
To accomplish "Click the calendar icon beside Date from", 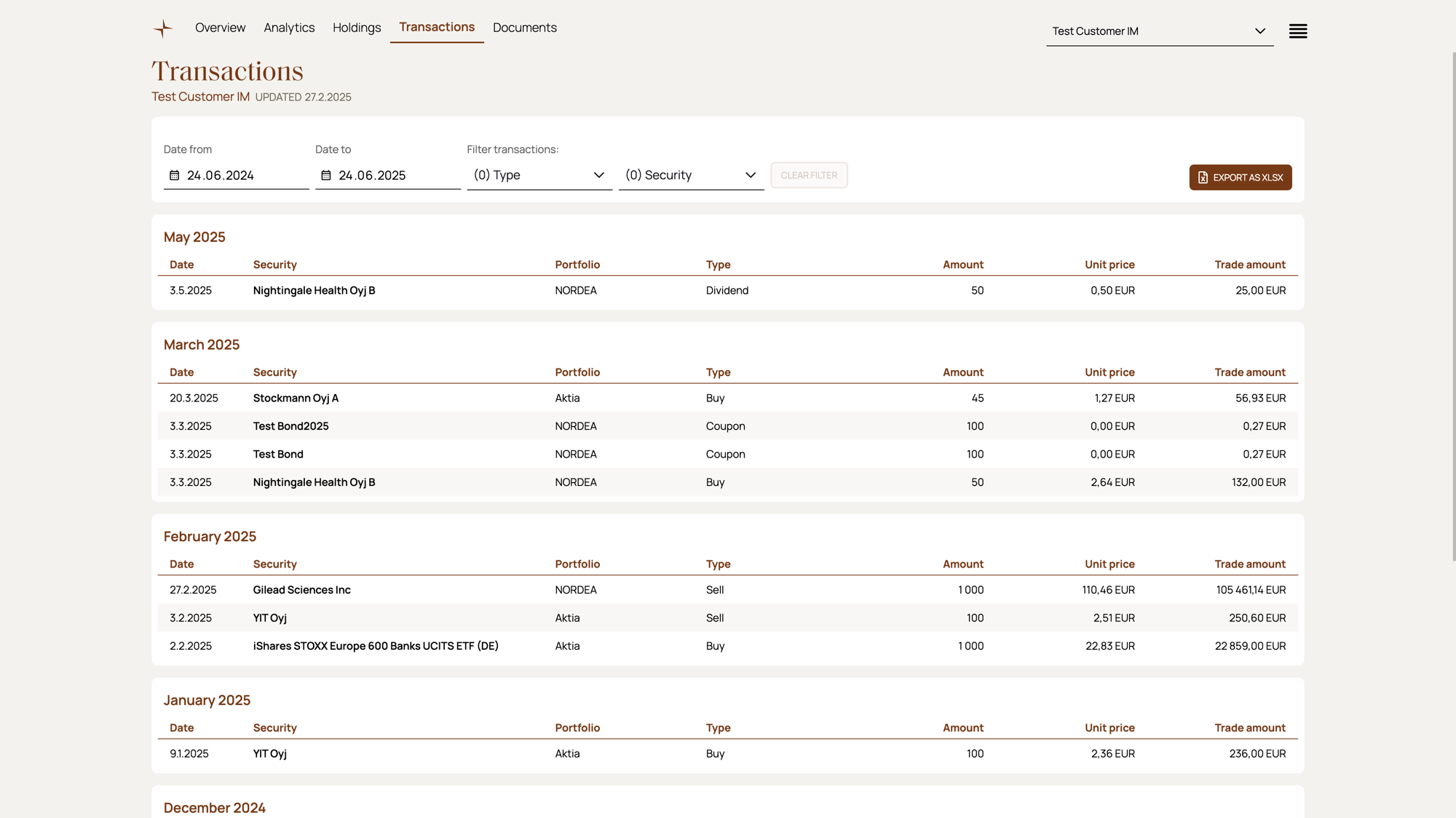I will (x=174, y=175).
